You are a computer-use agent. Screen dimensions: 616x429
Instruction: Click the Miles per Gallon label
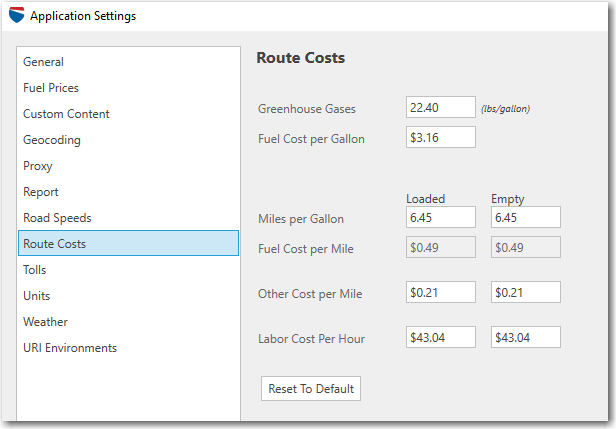301,219
